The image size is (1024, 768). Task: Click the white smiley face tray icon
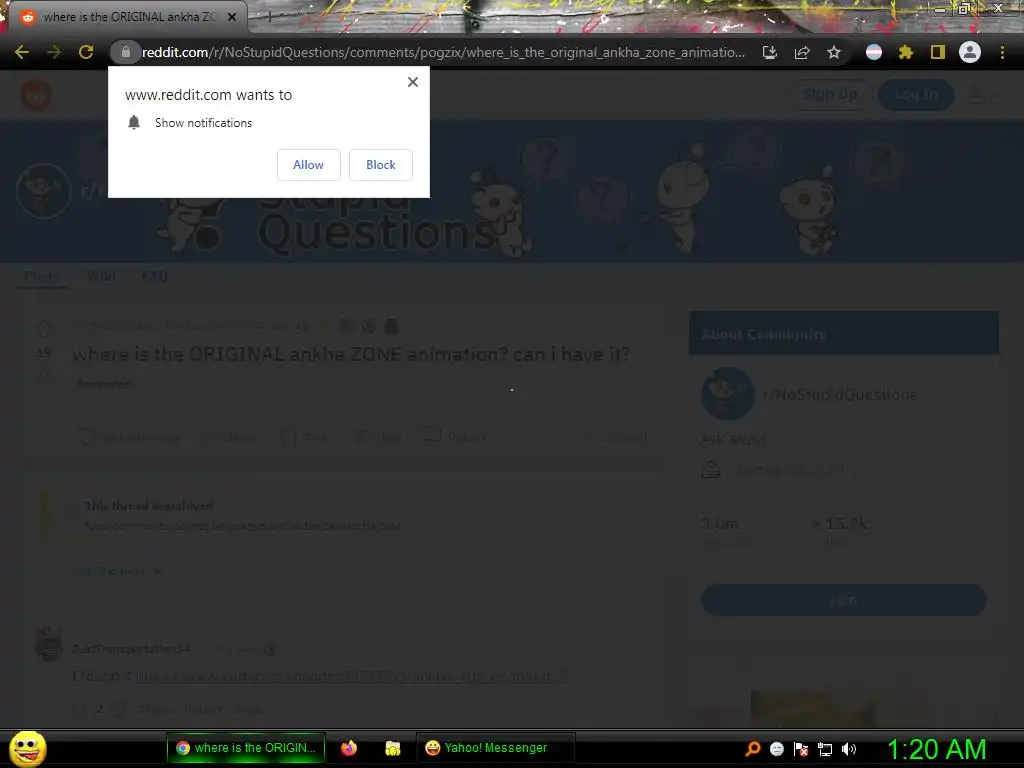point(776,749)
